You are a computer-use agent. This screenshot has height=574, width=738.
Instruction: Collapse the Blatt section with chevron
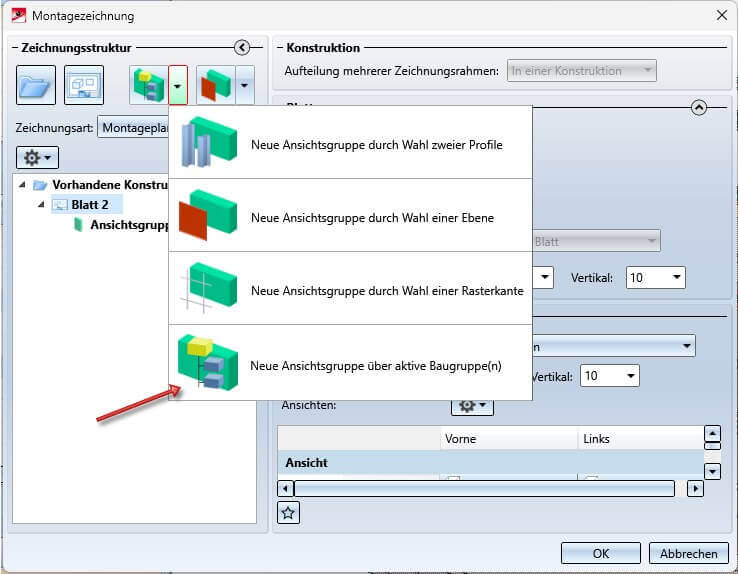699,108
